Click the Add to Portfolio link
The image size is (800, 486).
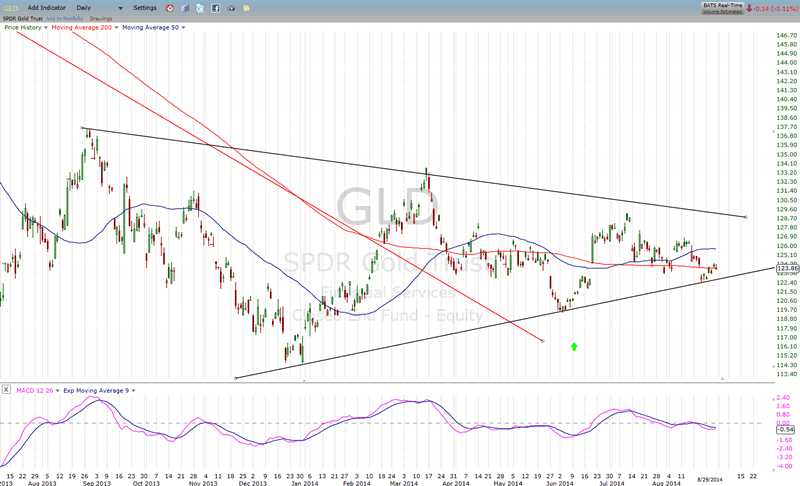pos(64,18)
